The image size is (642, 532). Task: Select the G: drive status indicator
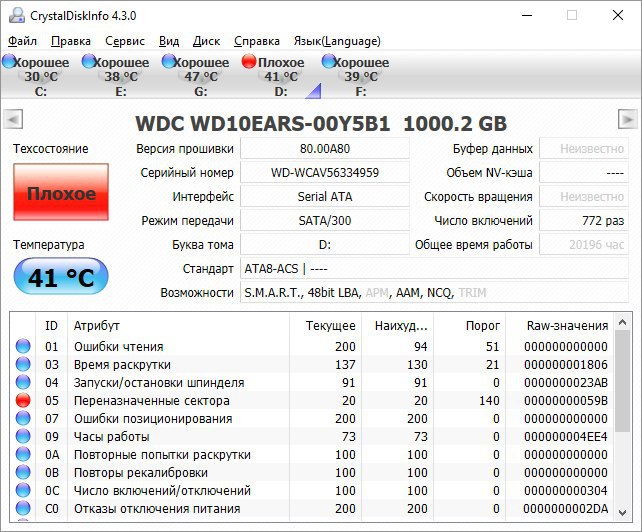[x=168, y=62]
